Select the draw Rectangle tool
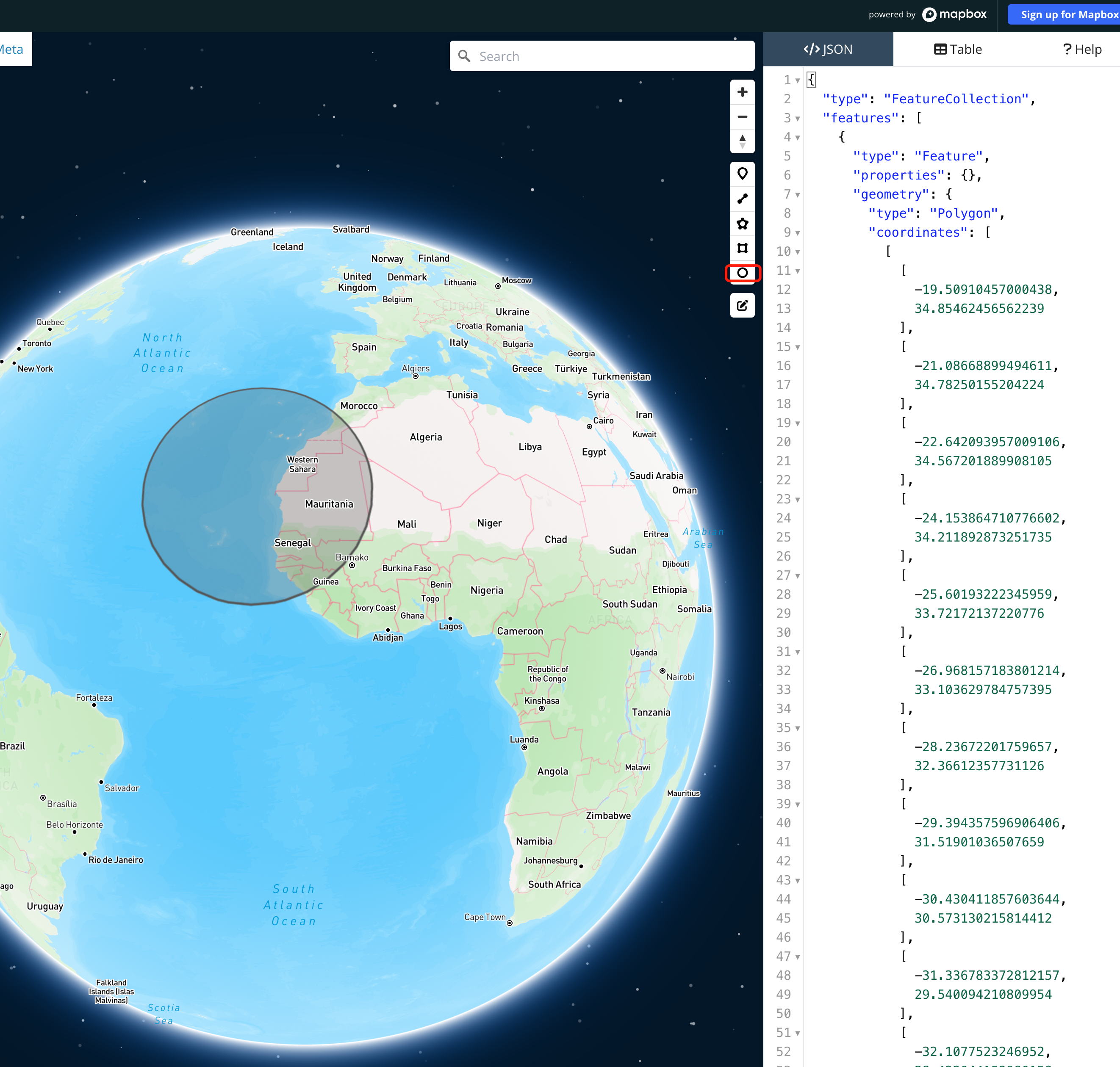This screenshot has height=1067, width=1120. pos(742,248)
